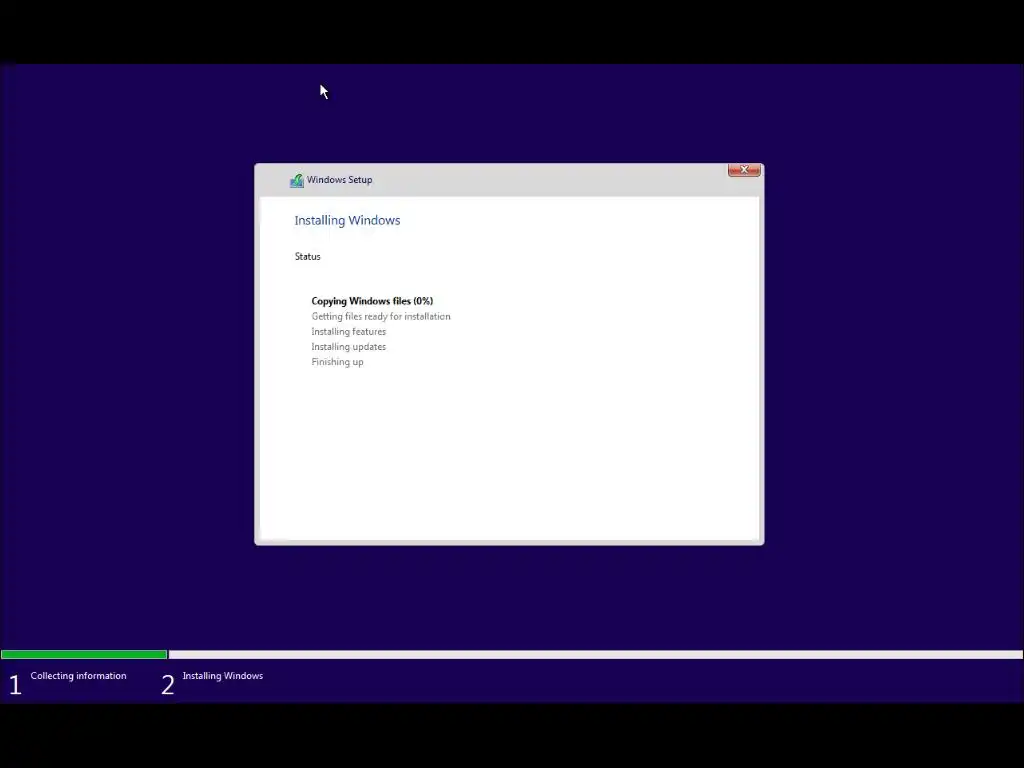The width and height of the screenshot is (1024, 768).
Task: Select 'Copying Windows files (0%)' status line
Action: pyautogui.click(x=372, y=301)
